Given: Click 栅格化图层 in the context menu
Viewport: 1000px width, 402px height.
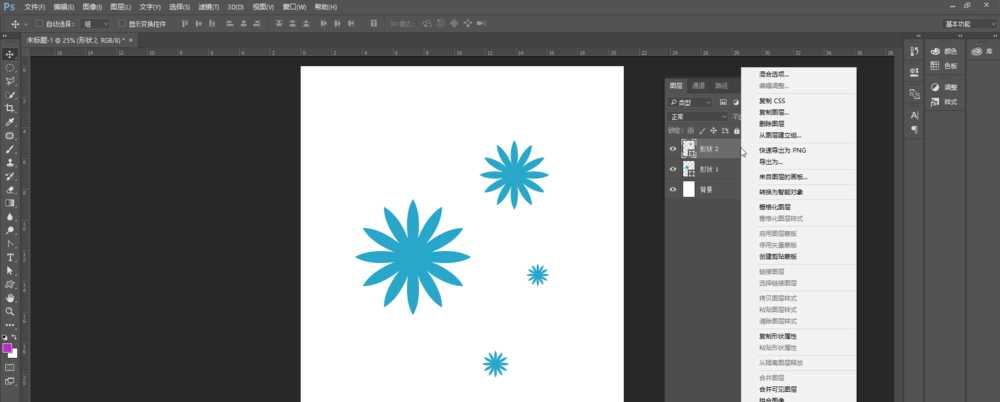Looking at the screenshot, I should tap(777, 206).
